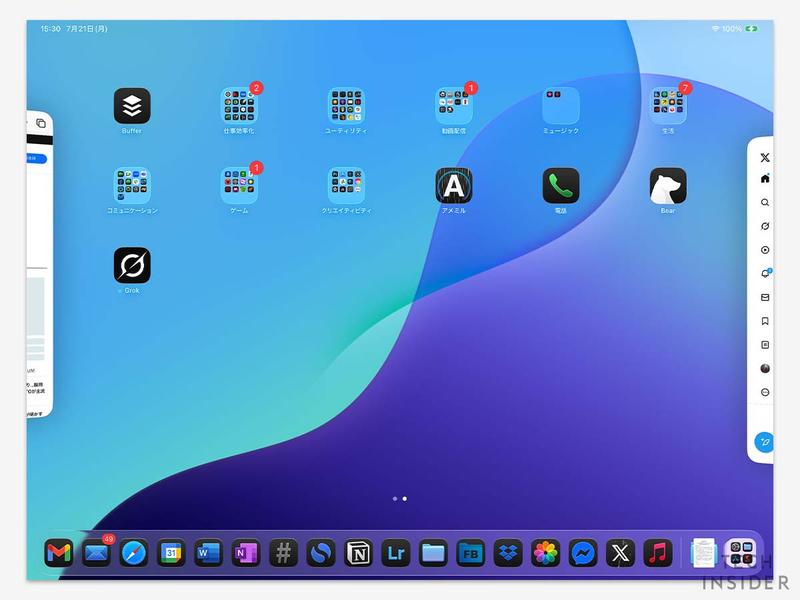
Task: Open Notion from the dock
Action: tap(358, 552)
